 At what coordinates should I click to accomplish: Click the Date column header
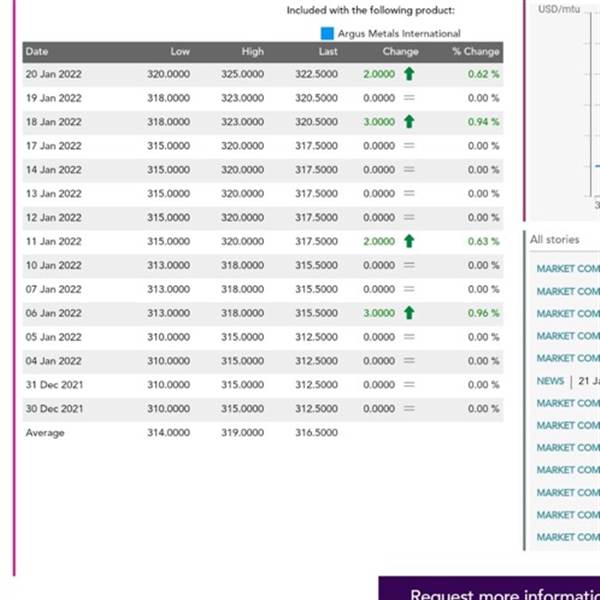point(37,52)
